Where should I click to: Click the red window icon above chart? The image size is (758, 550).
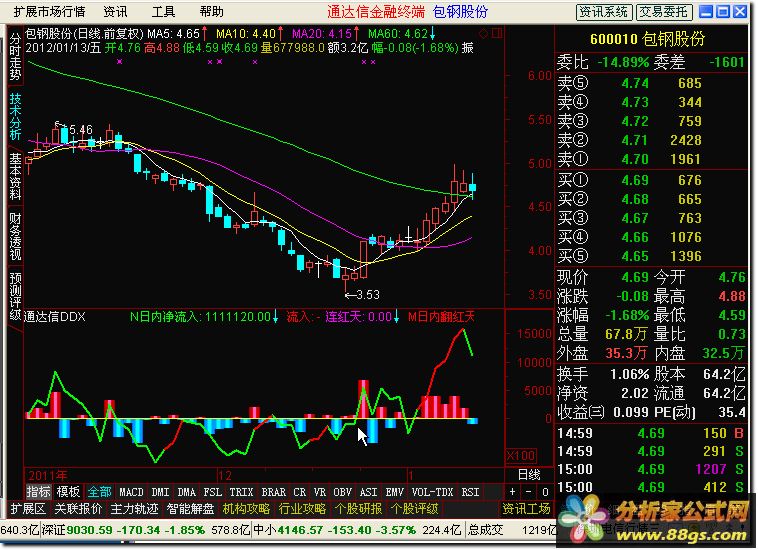497,33
